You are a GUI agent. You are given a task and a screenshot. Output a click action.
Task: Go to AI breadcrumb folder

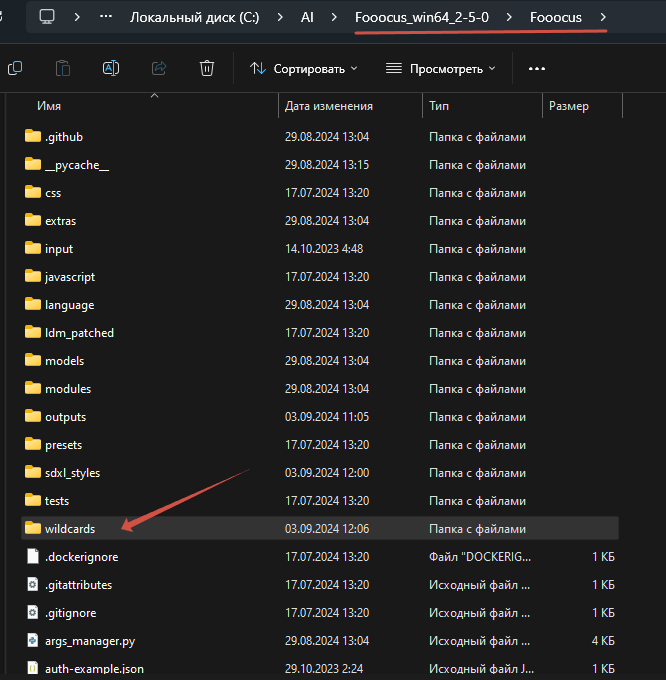tap(307, 17)
